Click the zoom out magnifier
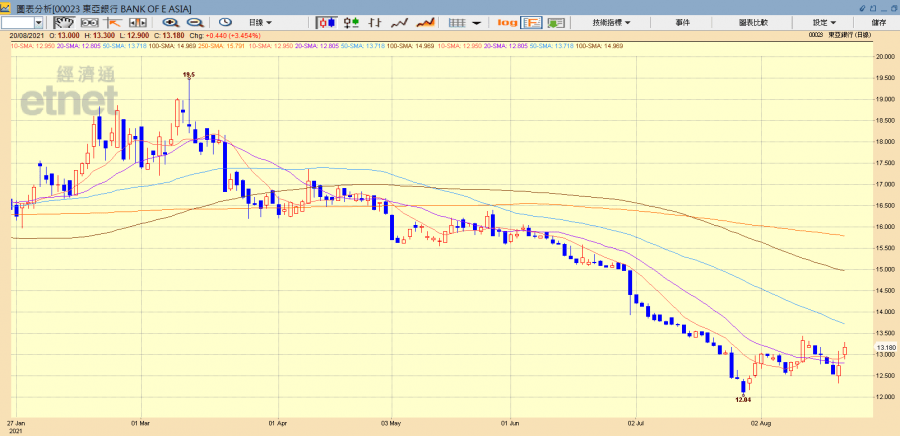Screen dimensions: 900x436 194,22
